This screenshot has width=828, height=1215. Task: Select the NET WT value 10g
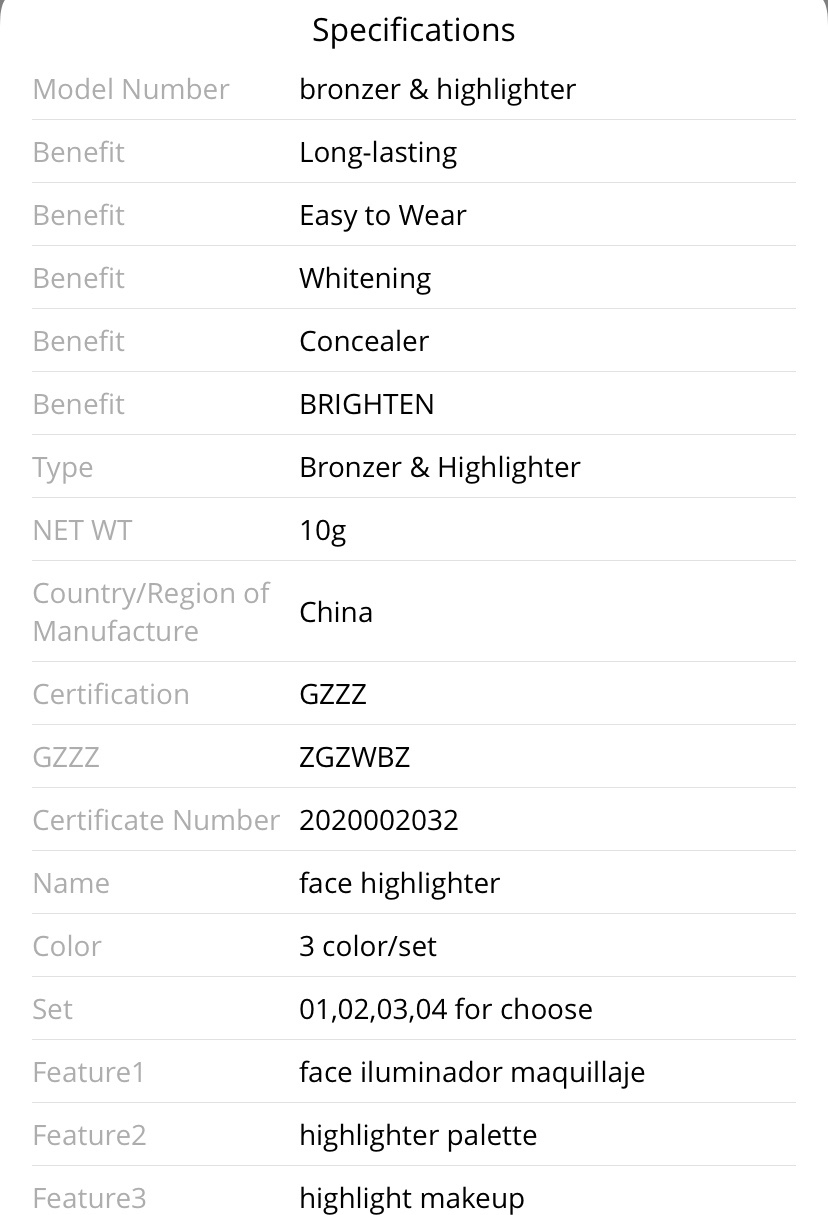323,530
